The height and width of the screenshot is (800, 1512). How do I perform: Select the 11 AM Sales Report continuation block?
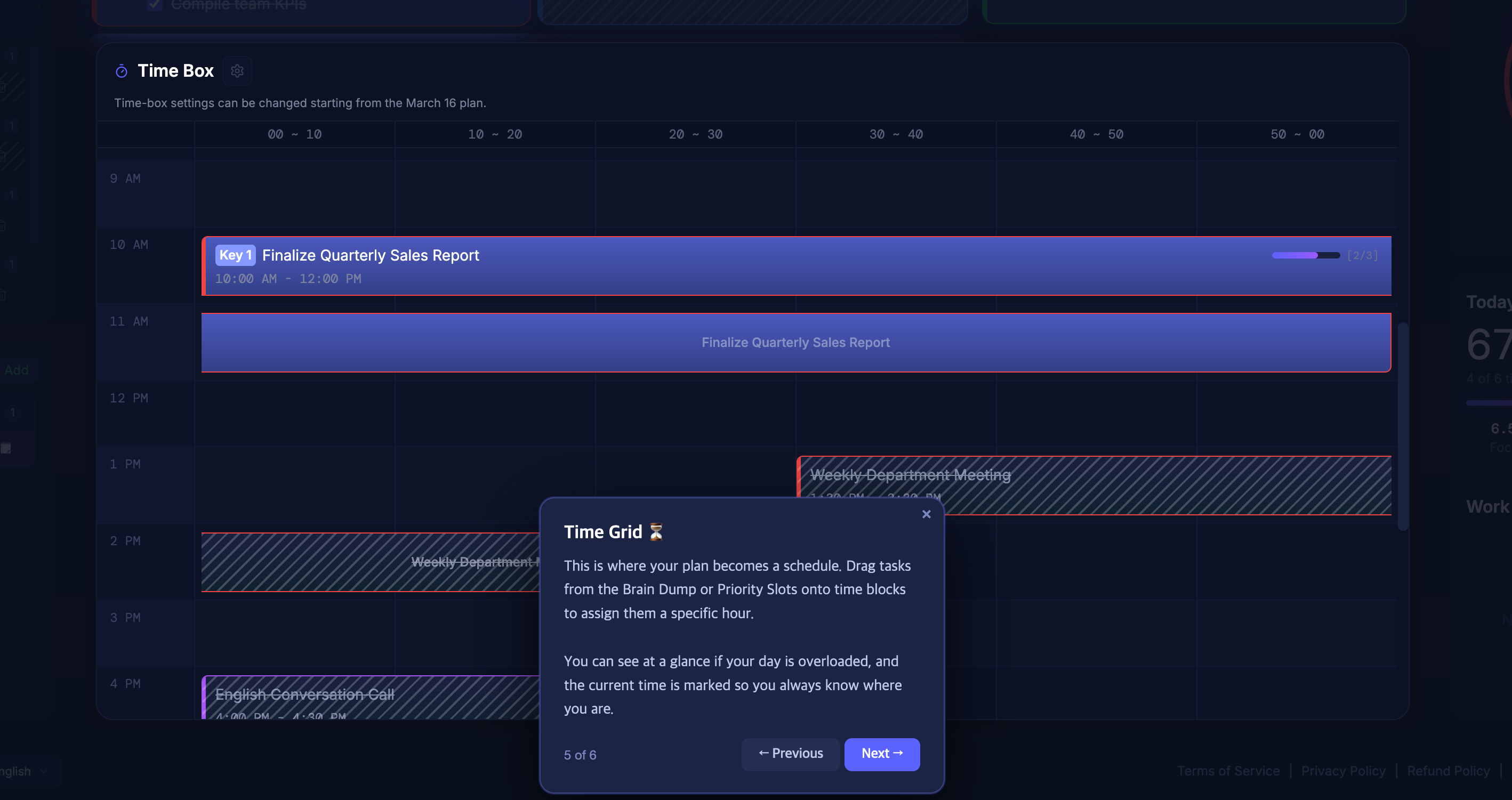(795, 342)
